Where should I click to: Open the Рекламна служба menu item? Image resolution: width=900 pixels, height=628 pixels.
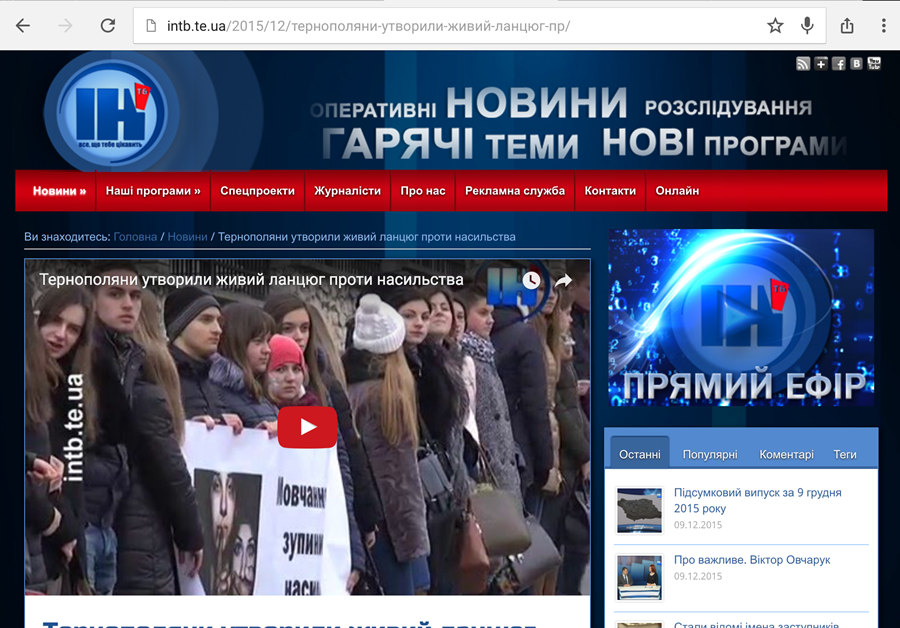[x=515, y=191]
